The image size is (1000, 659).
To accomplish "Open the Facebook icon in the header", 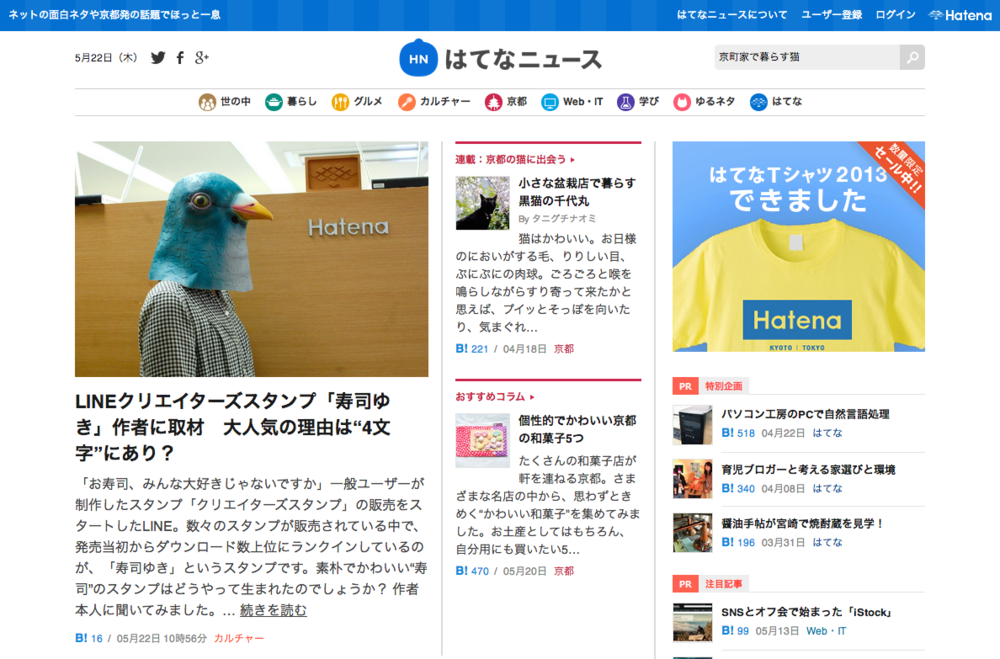I will [180, 57].
